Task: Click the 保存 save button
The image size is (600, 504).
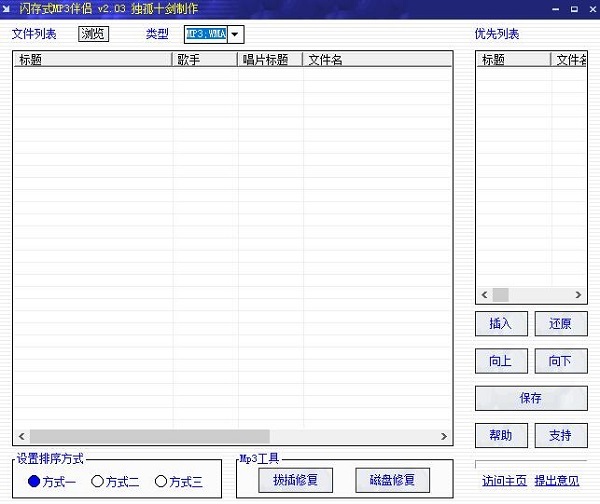Action: tap(531, 398)
